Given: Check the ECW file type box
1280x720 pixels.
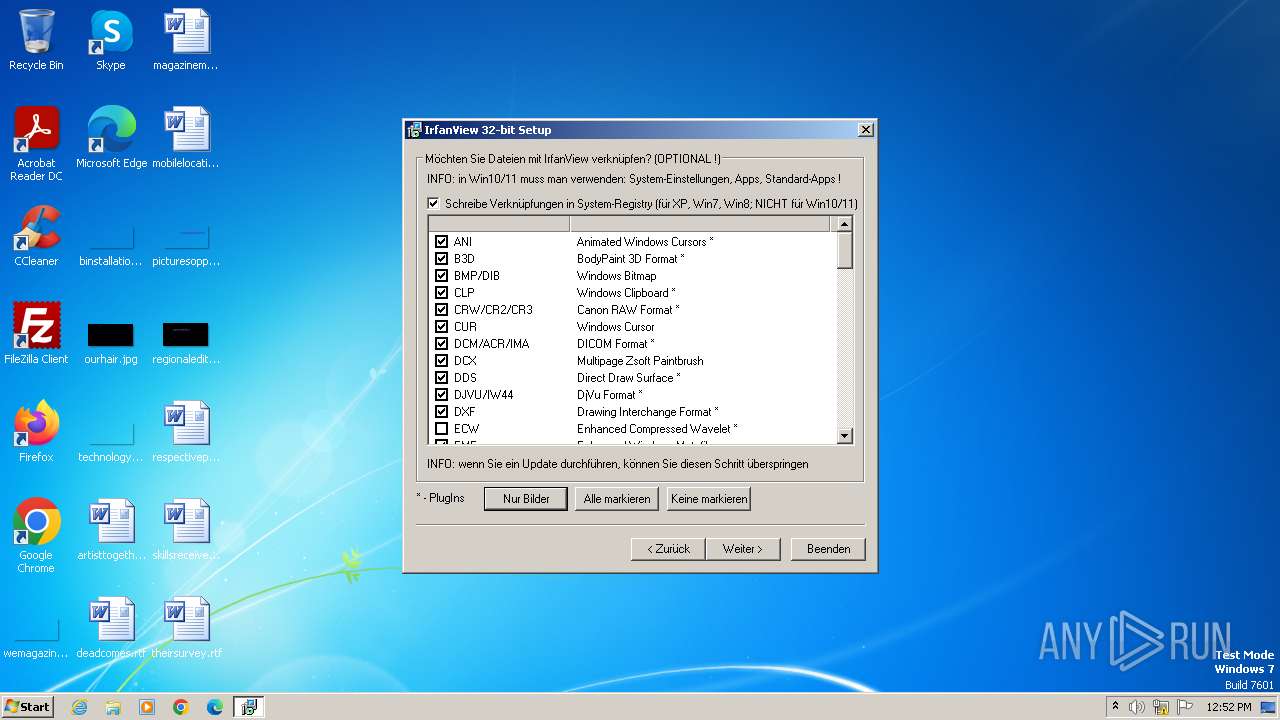Looking at the screenshot, I should 441,429.
